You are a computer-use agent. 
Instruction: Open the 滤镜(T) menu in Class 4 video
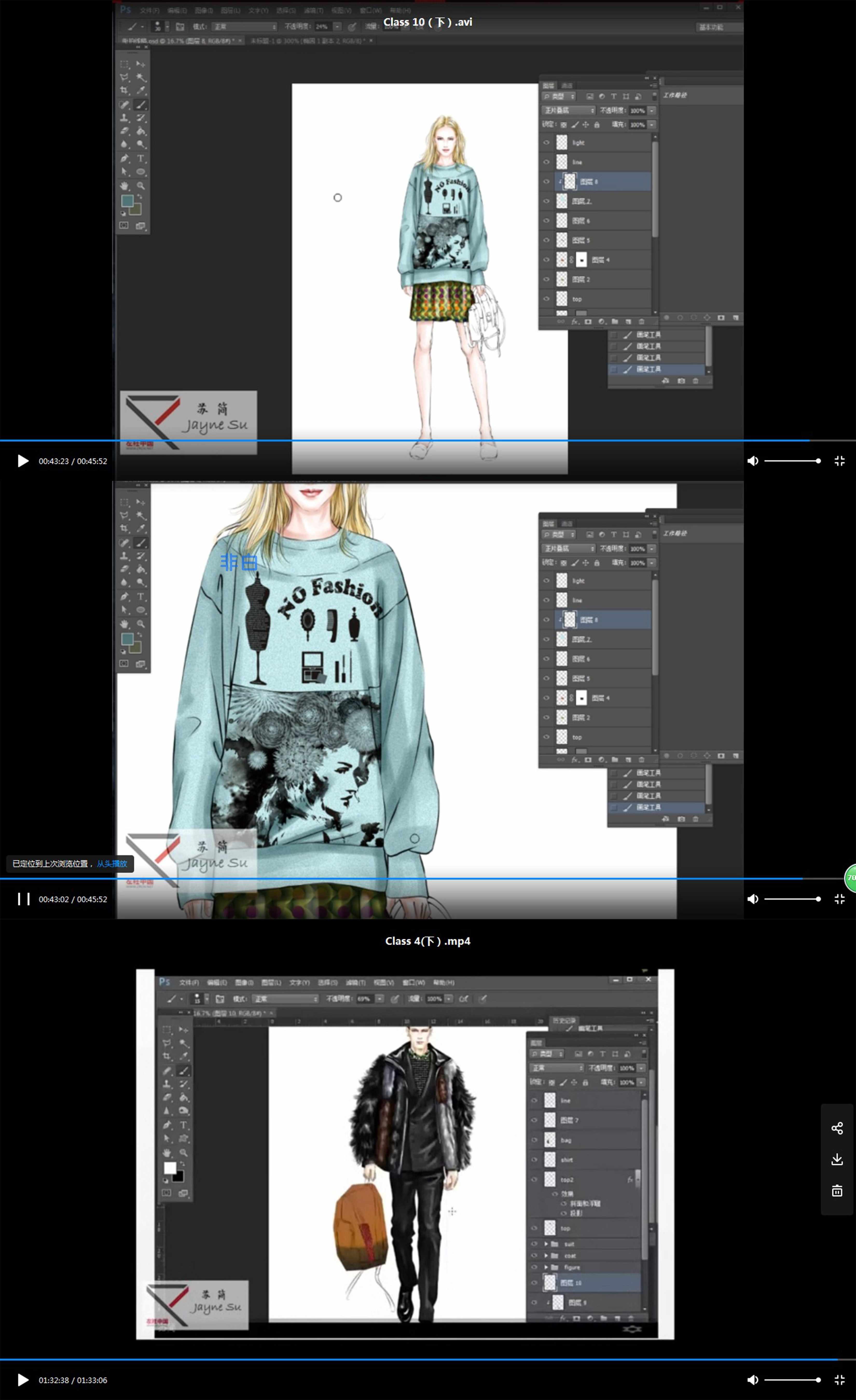(355, 982)
